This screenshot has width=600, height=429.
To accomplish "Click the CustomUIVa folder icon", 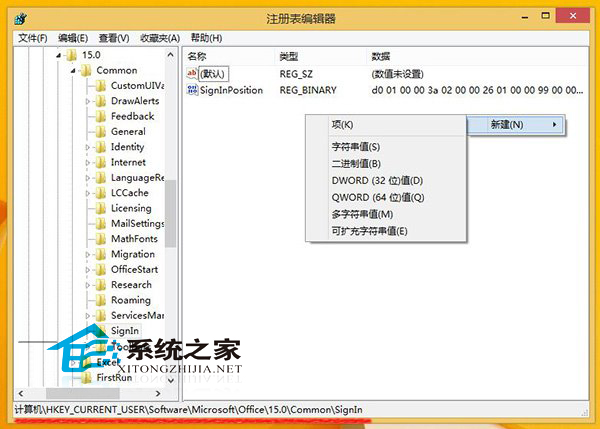I will coord(100,86).
